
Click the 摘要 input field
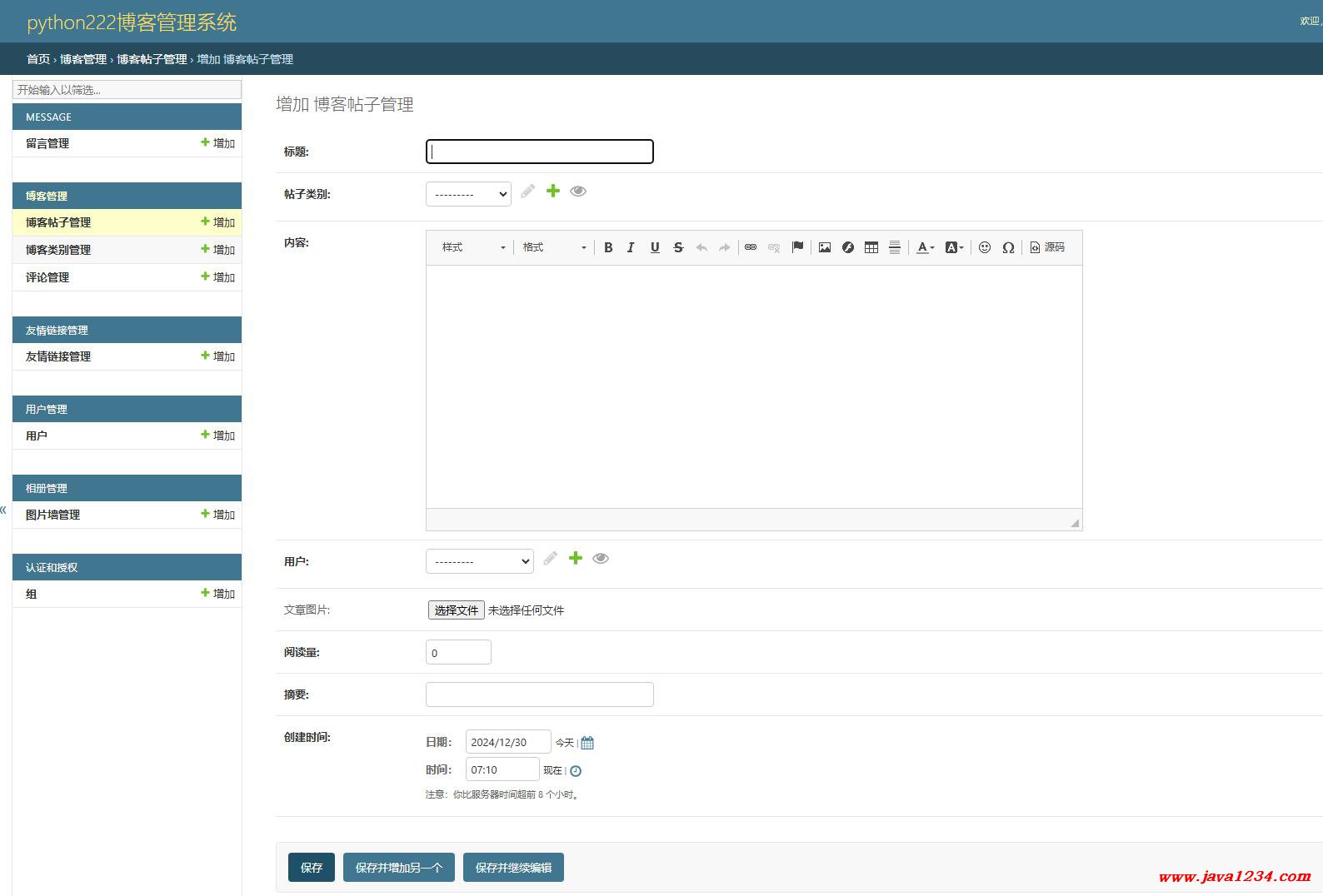540,694
